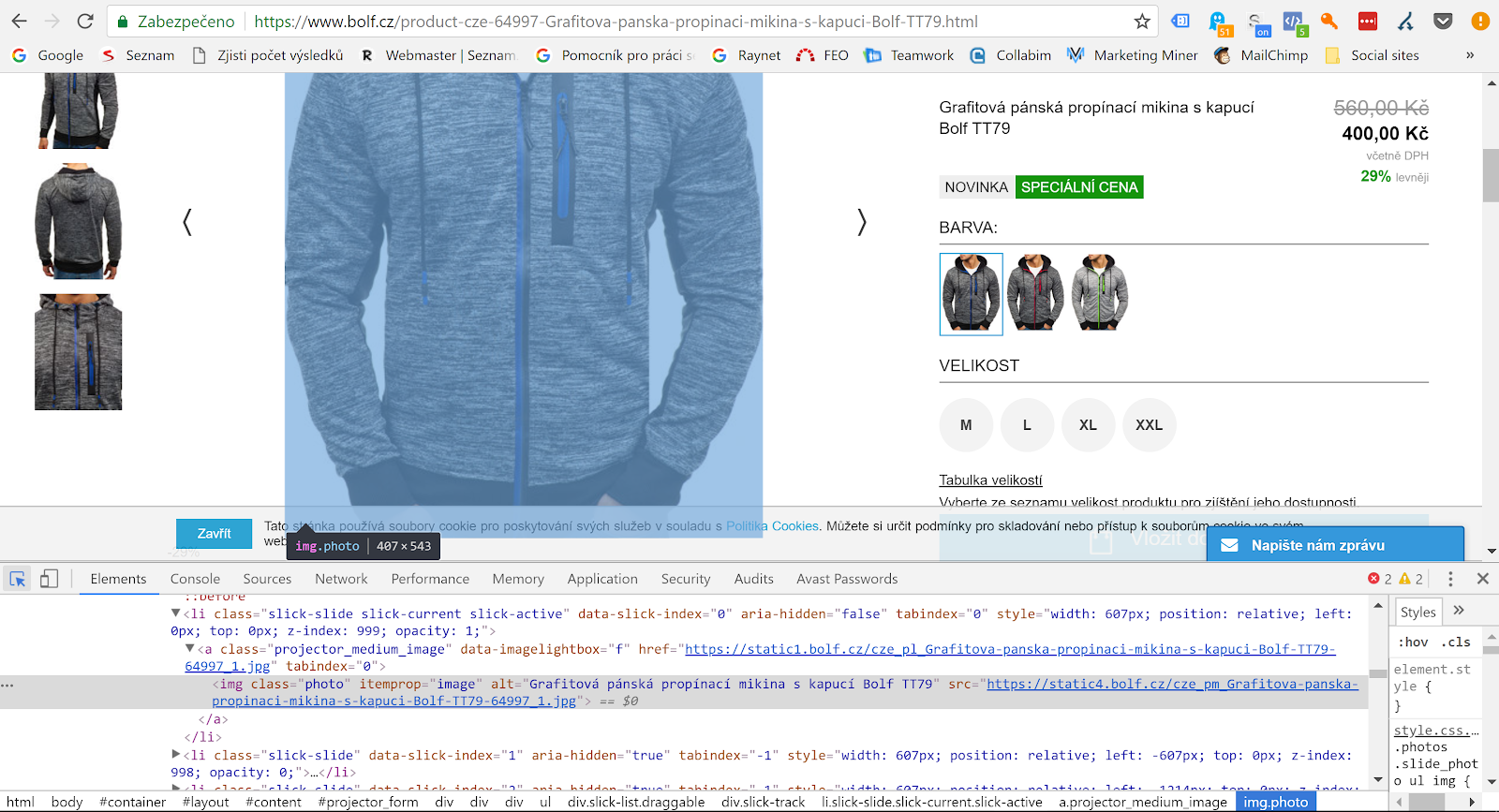The image size is (1499, 812).
Task: Activate the inspect element picker icon
Action: (x=18, y=579)
